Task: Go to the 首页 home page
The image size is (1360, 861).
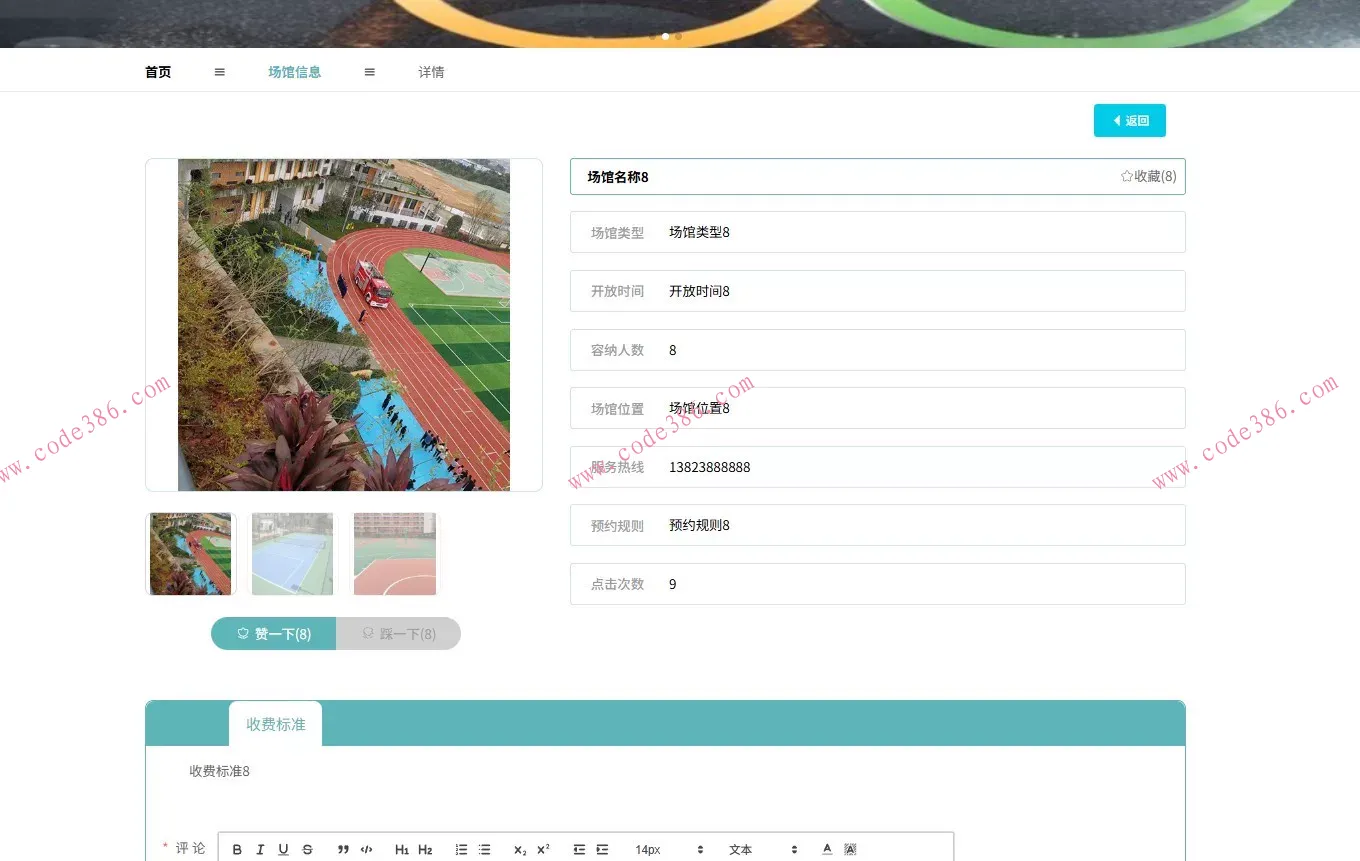Action: coord(158,72)
